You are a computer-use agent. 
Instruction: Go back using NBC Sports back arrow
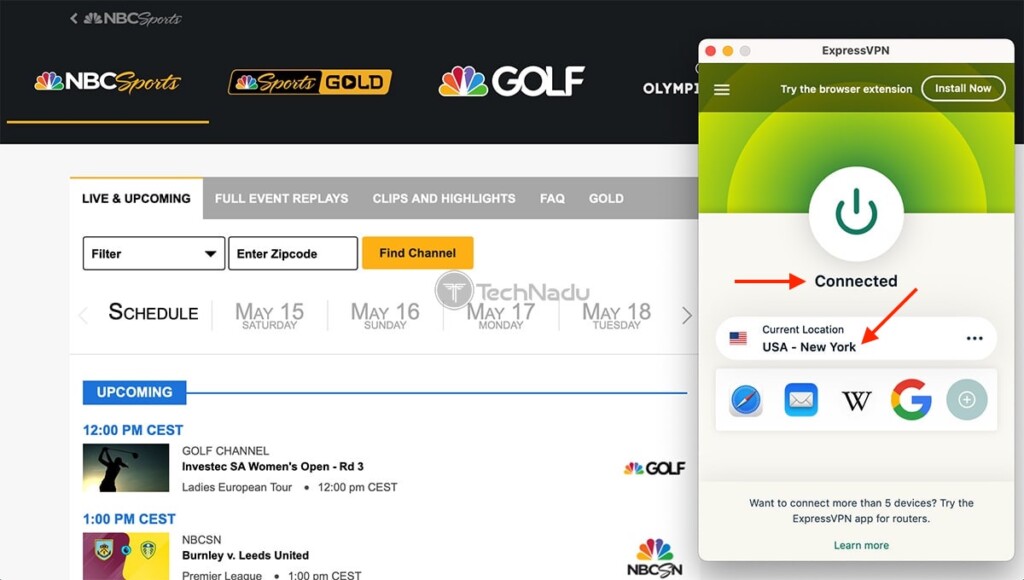pos(74,18)
